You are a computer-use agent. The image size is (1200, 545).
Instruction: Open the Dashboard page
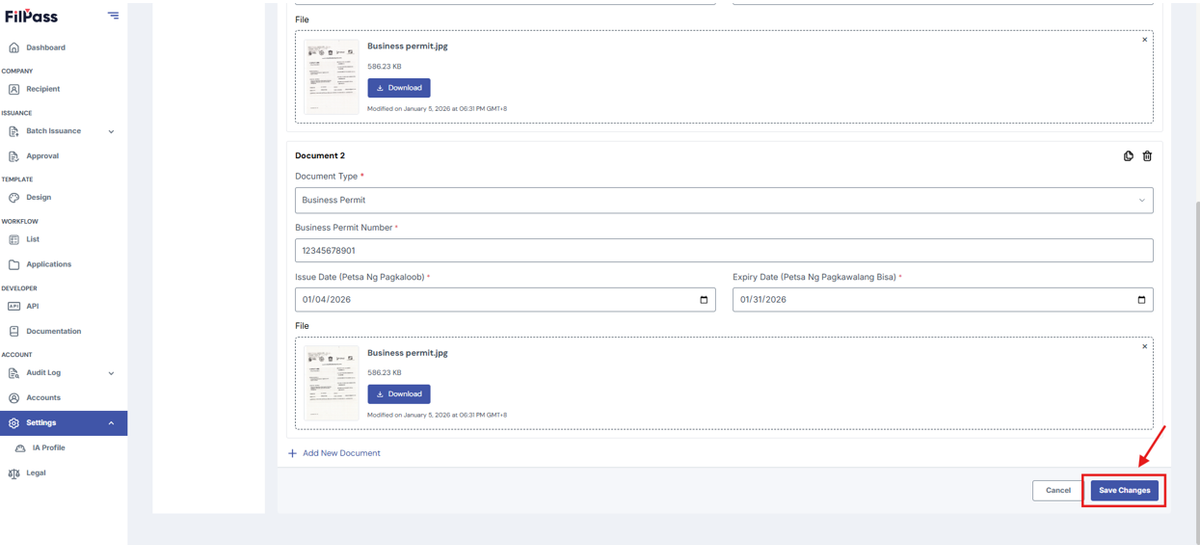[x=45, y=47]
